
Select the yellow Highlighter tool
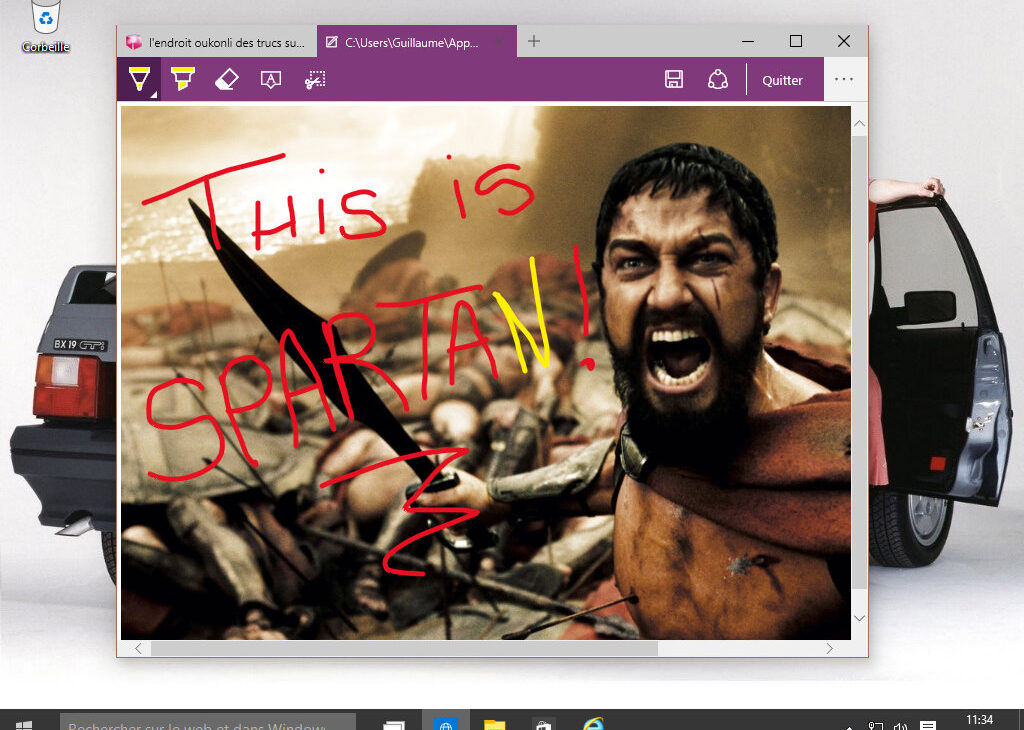(x=182, y=79)
